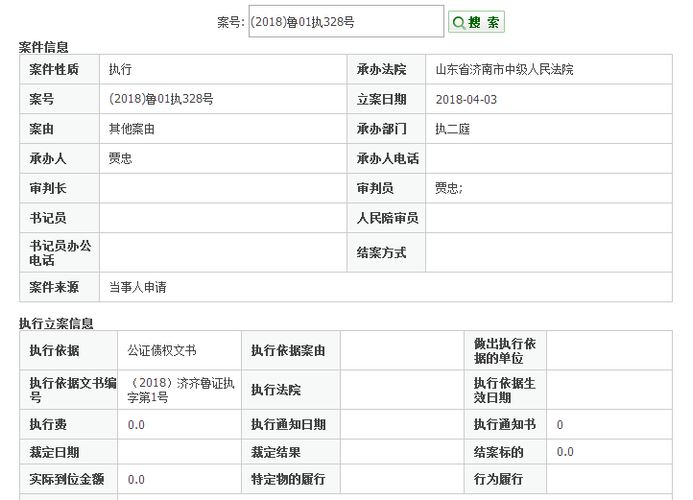Click the 结案标的 label cell

click(505, 452)
